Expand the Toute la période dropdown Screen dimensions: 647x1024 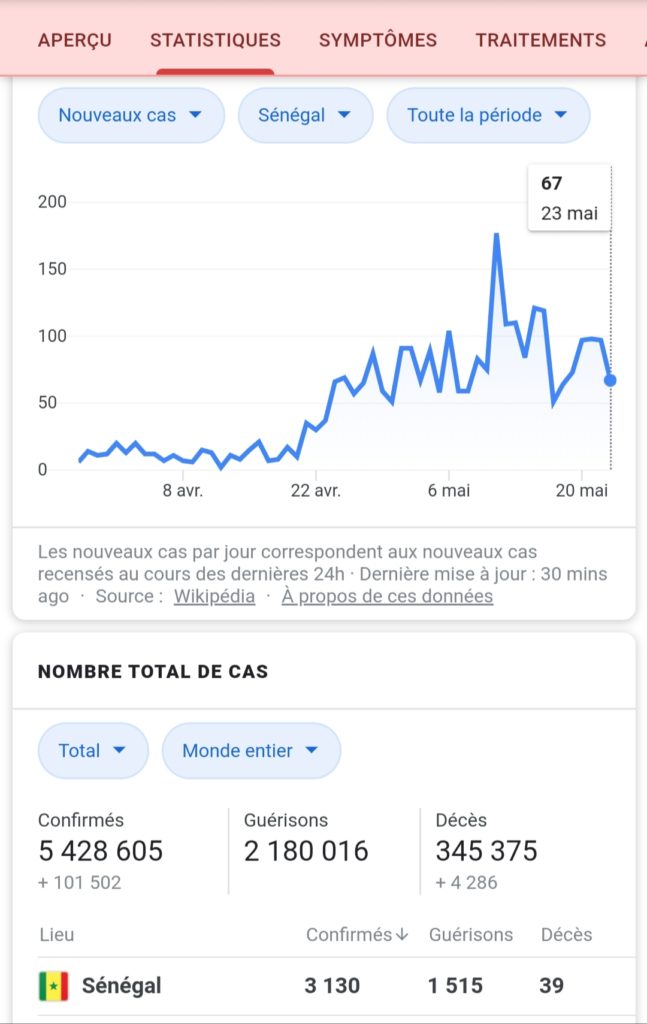488,115
